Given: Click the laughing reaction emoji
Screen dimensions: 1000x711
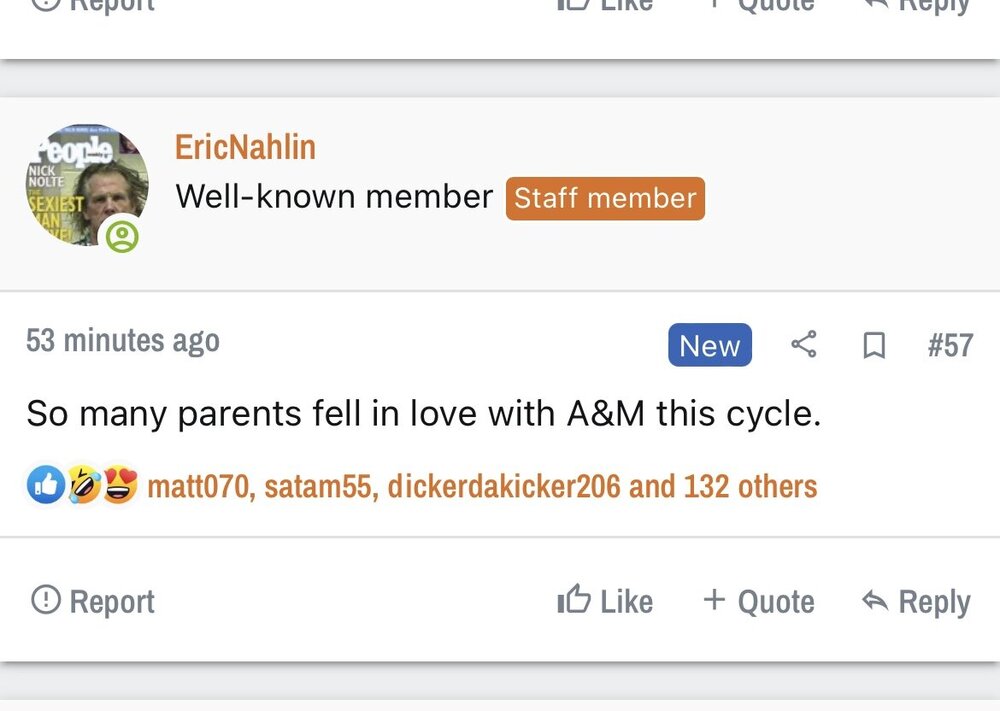Looking at the screenshot, I should (83, 486).
